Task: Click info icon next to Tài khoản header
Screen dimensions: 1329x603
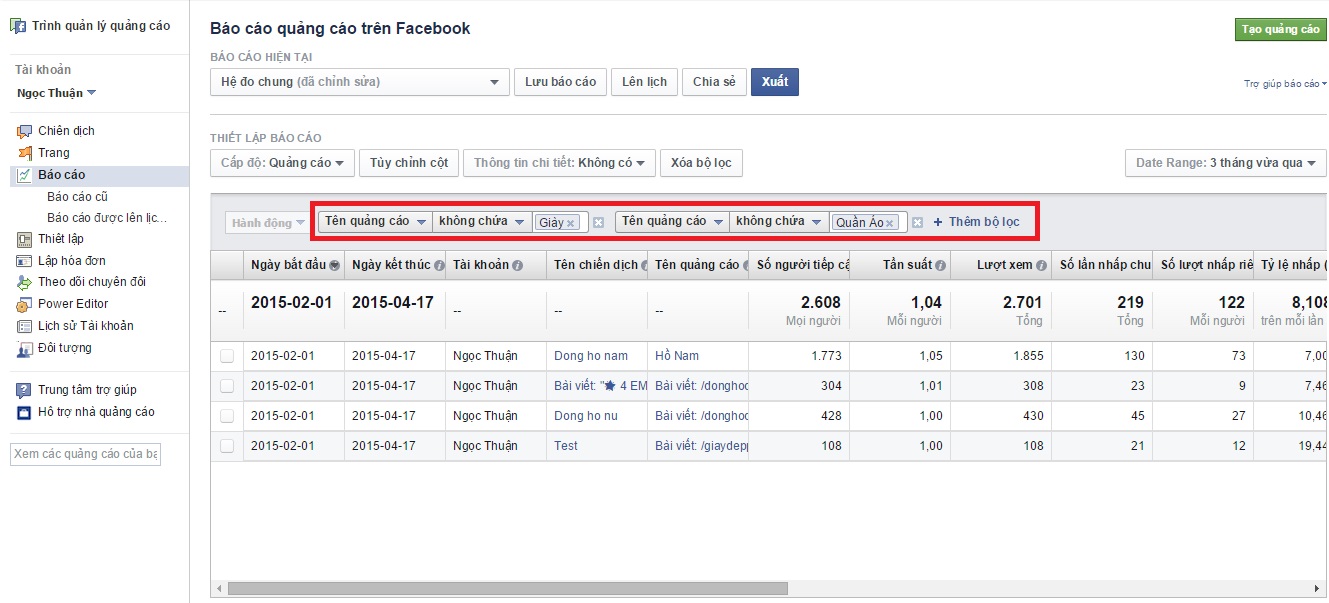Action: [x=518, y=265]
